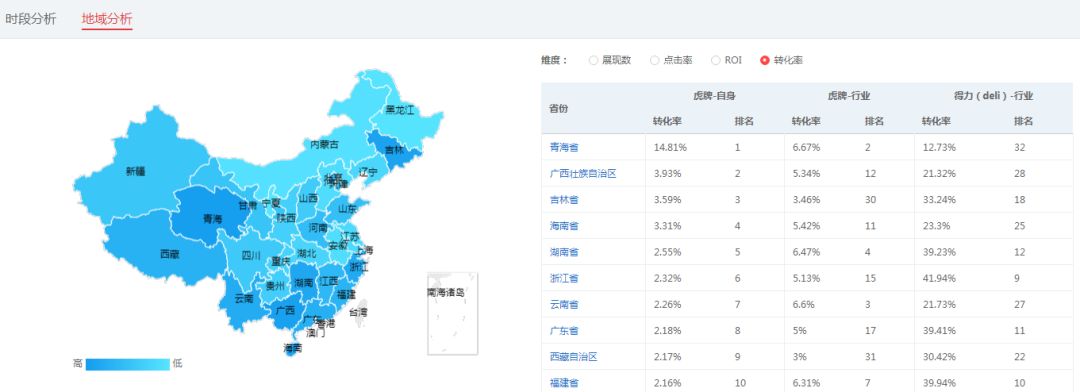This screenshot has width=1080, height=392.
Task: Open the 广东省 province link
Action: [x=564, y=331]
